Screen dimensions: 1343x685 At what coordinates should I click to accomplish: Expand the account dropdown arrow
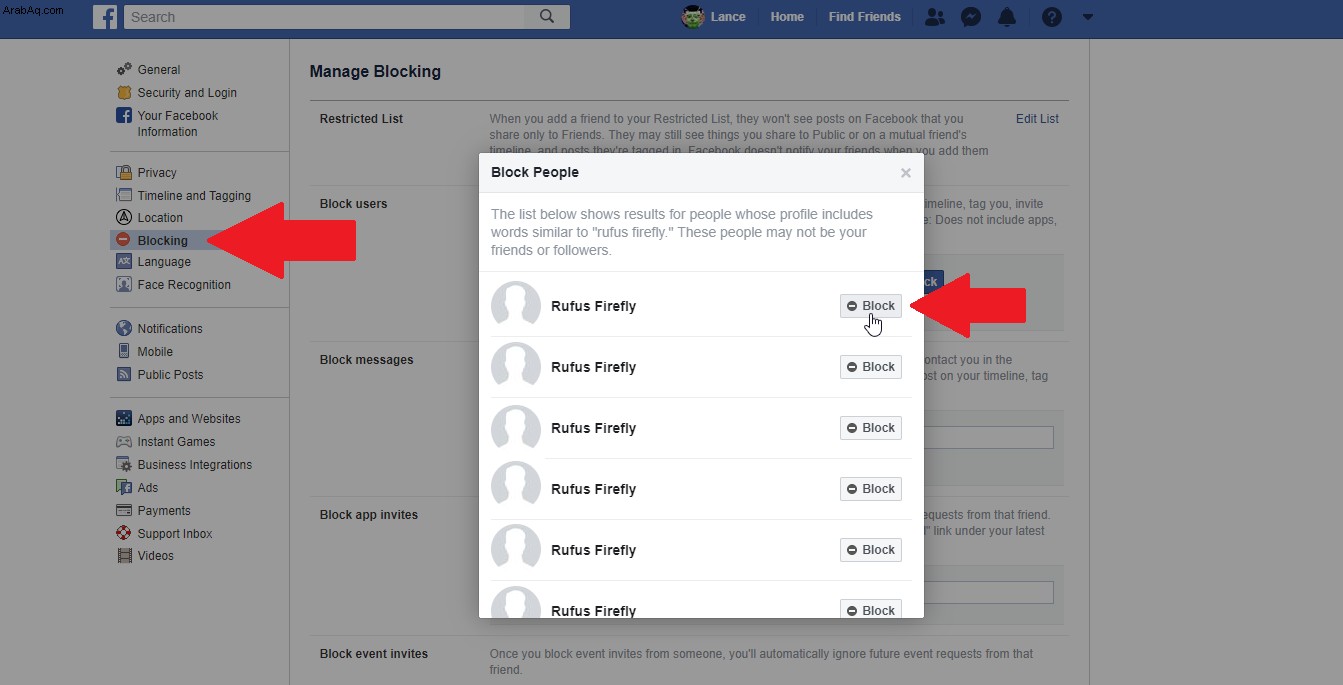click(x=1088, y=17)
